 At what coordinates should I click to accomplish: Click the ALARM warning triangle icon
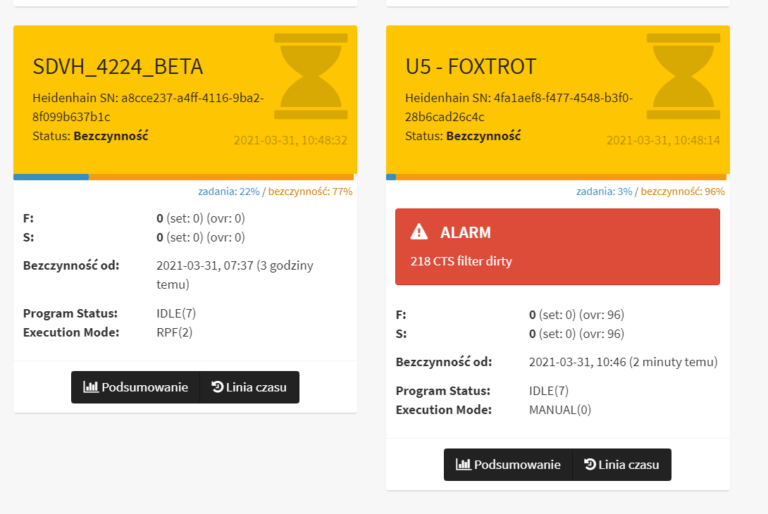419,232
